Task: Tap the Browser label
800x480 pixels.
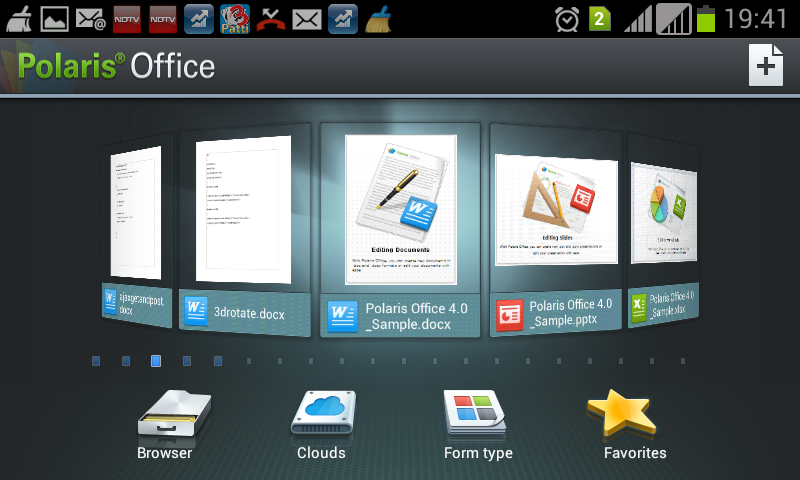Action: pyautogui.click(x=164, y=453)
